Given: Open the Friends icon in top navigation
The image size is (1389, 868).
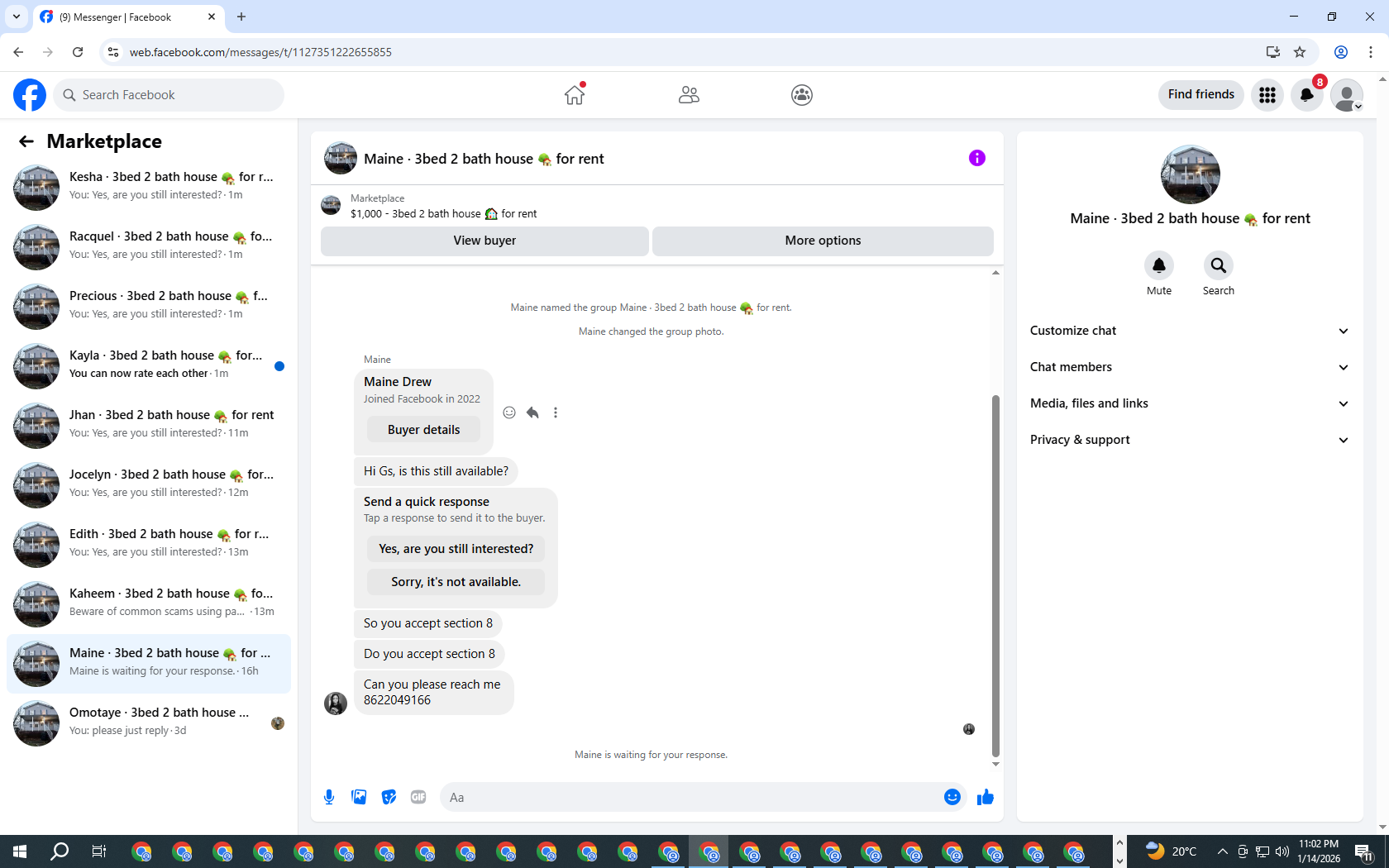Looking at the screenshot, I should point(689,95).
